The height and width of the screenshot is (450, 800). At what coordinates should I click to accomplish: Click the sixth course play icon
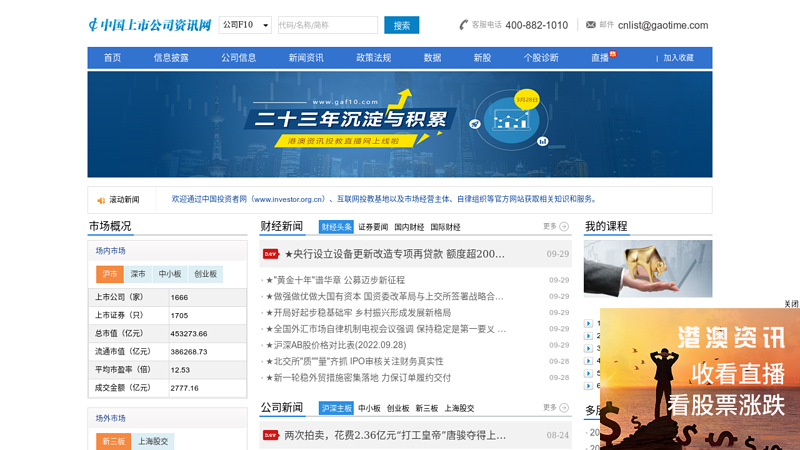(588, 386)
